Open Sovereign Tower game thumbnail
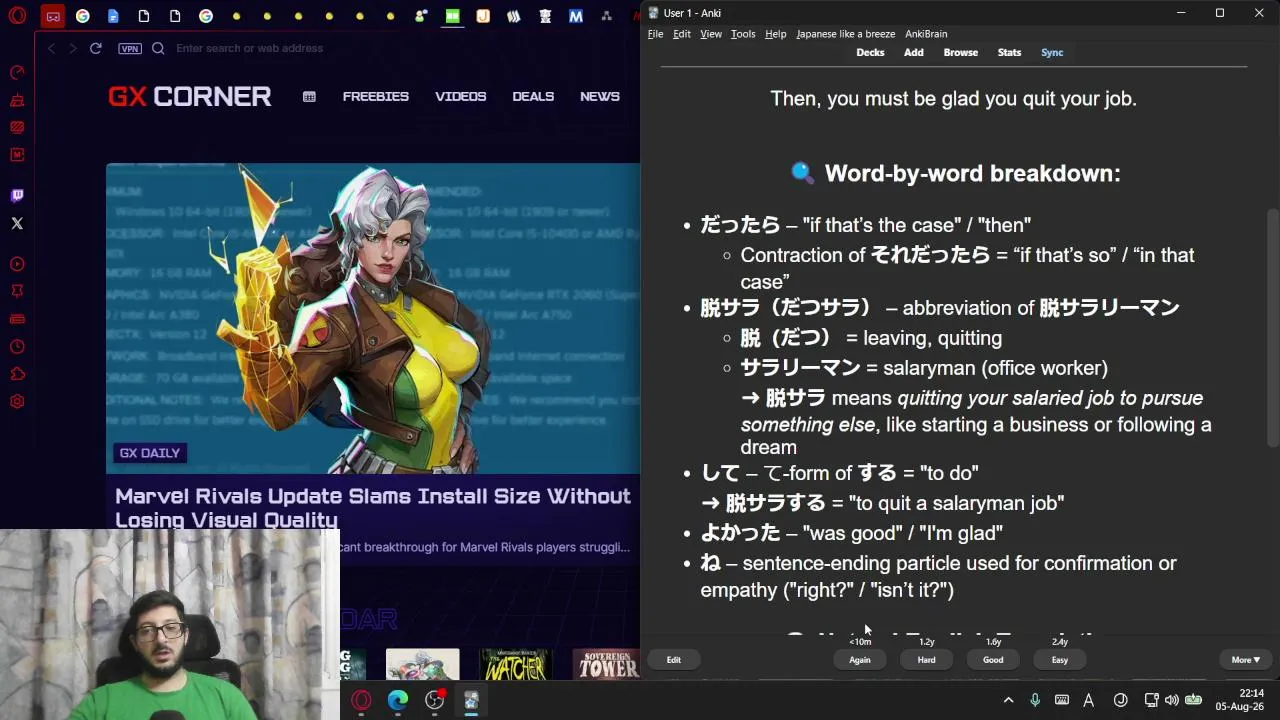The height and width of the screenshot is (720, 1280). click(606, 664)
